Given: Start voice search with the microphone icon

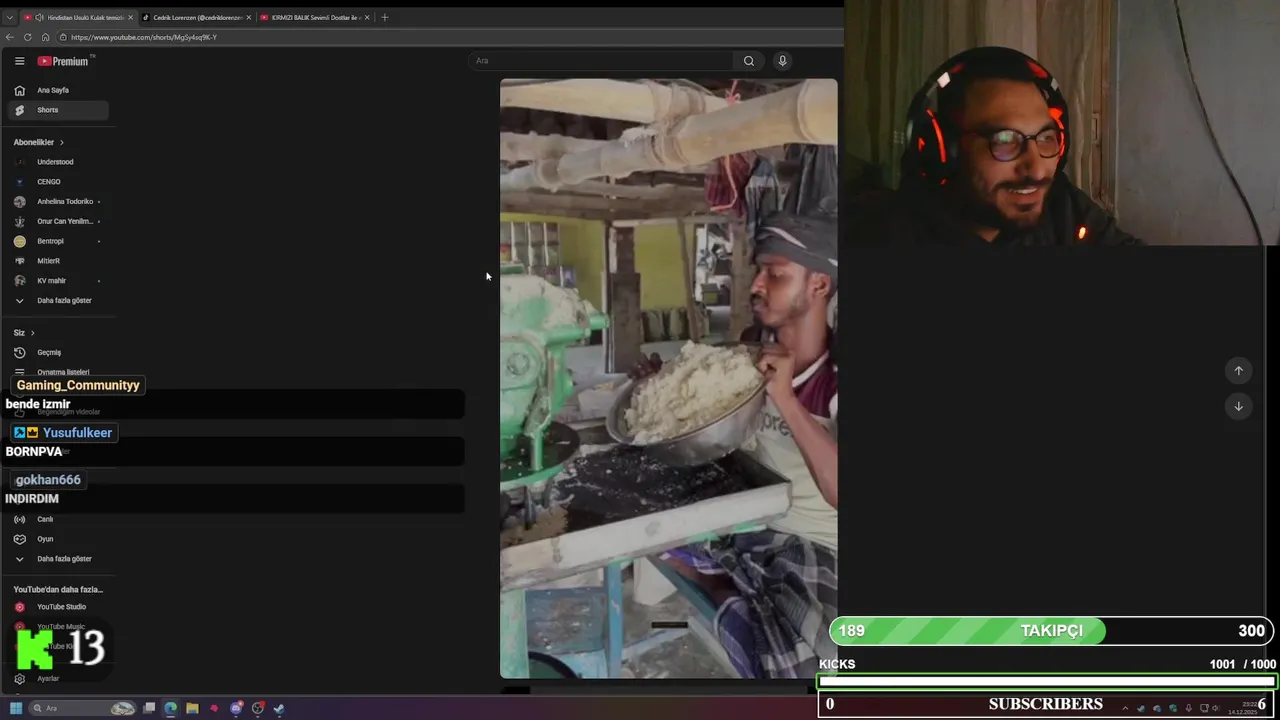Looking at the screenshot, I should click(x=782, y=61).
